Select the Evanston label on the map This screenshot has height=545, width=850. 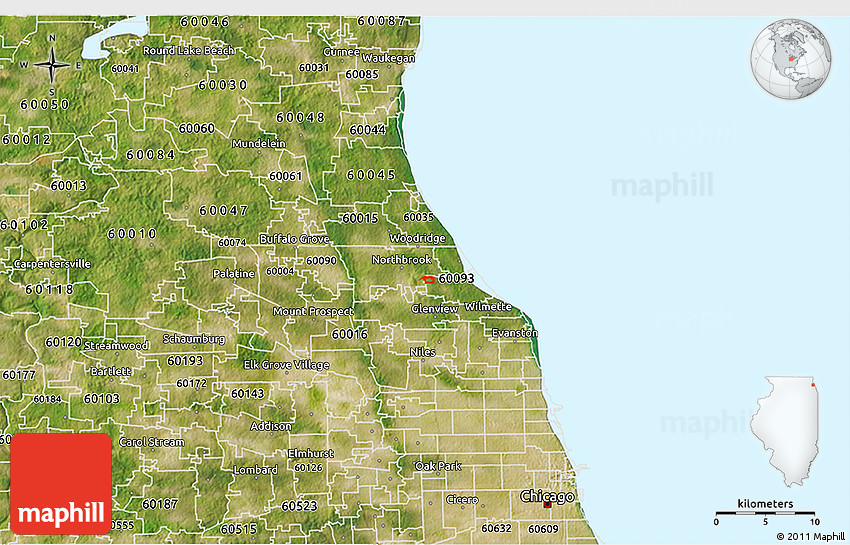click(x=514, y=333)
